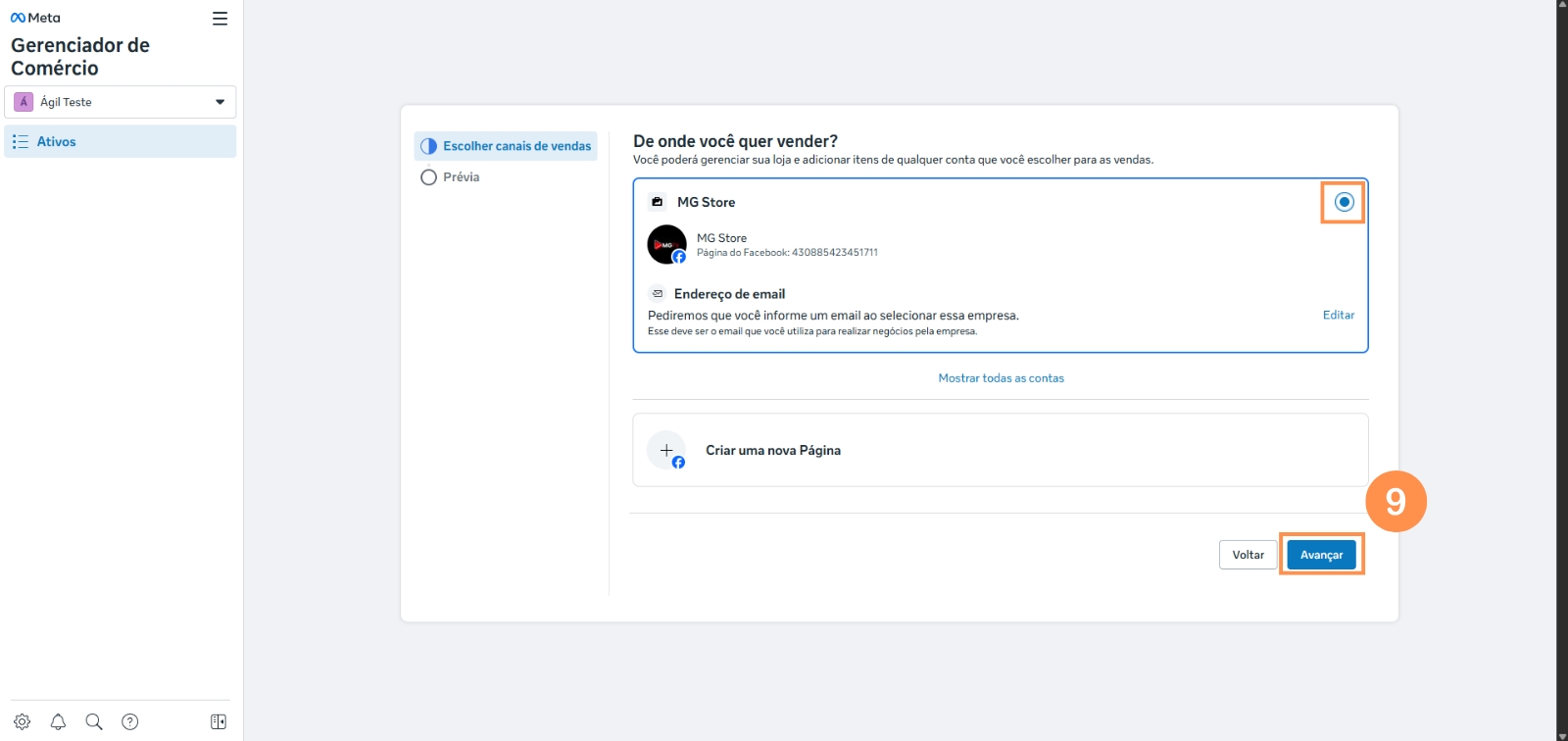Viewport: 1568px width, 741px height.
Task: Open notifications bell icon
Action: [x=58, y=721]
